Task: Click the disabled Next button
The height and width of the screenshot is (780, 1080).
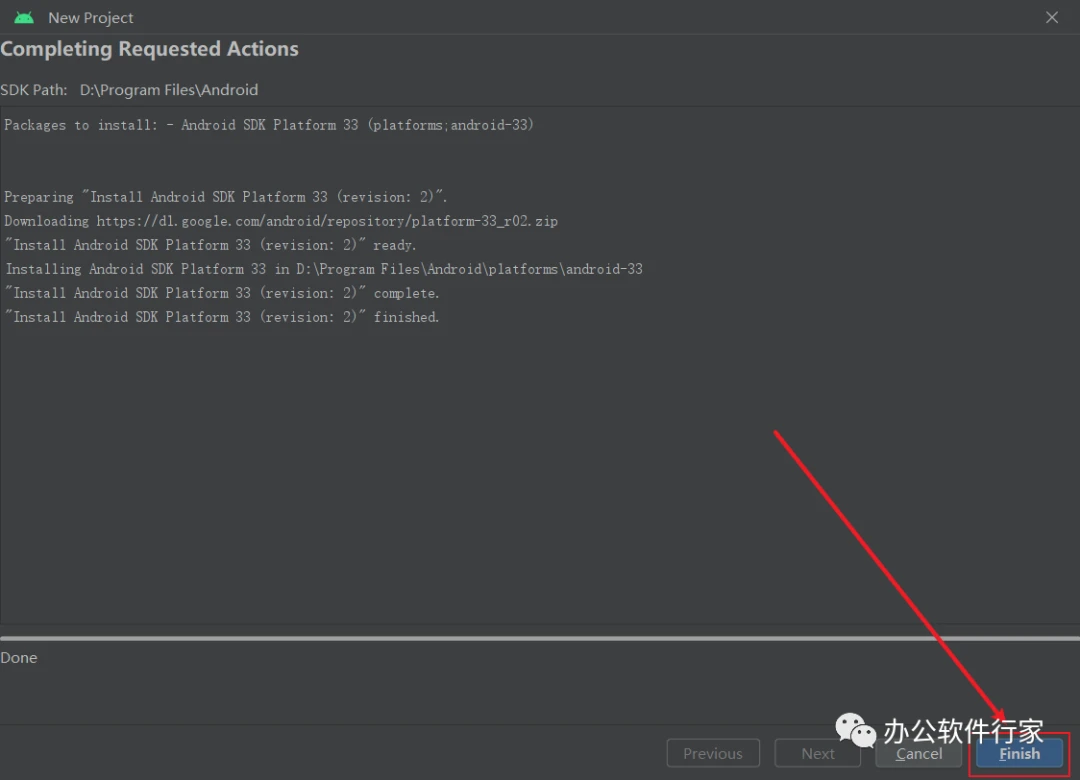Action: (x=818, y=754)
